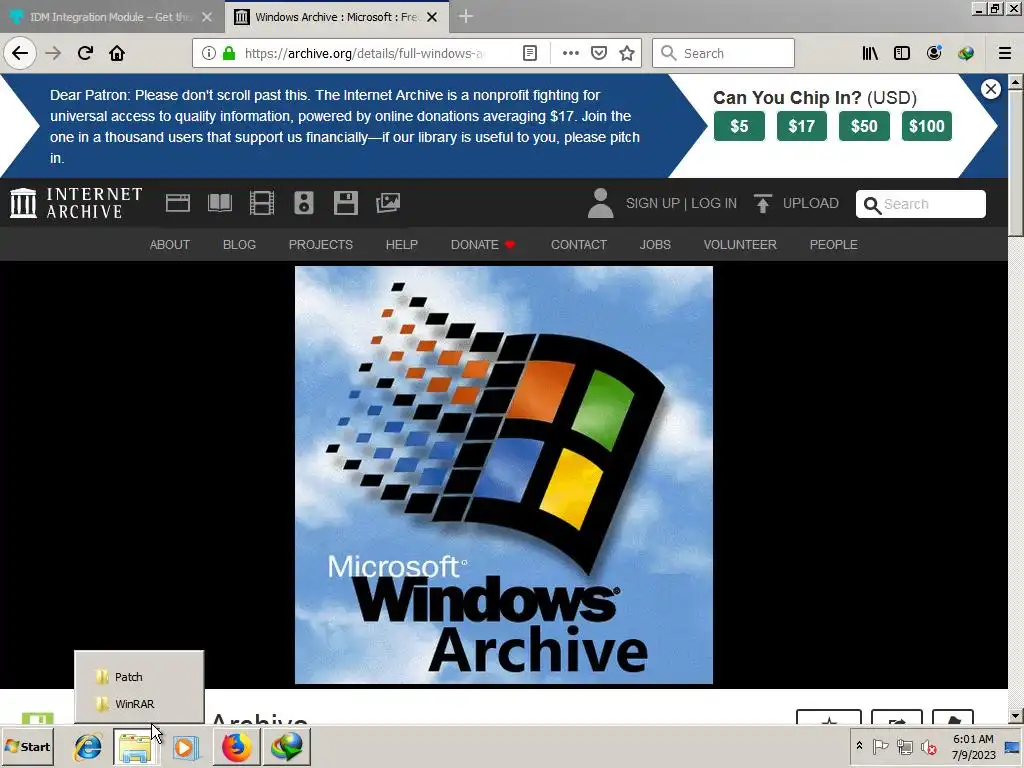Open the Firefox library icon

870,54
